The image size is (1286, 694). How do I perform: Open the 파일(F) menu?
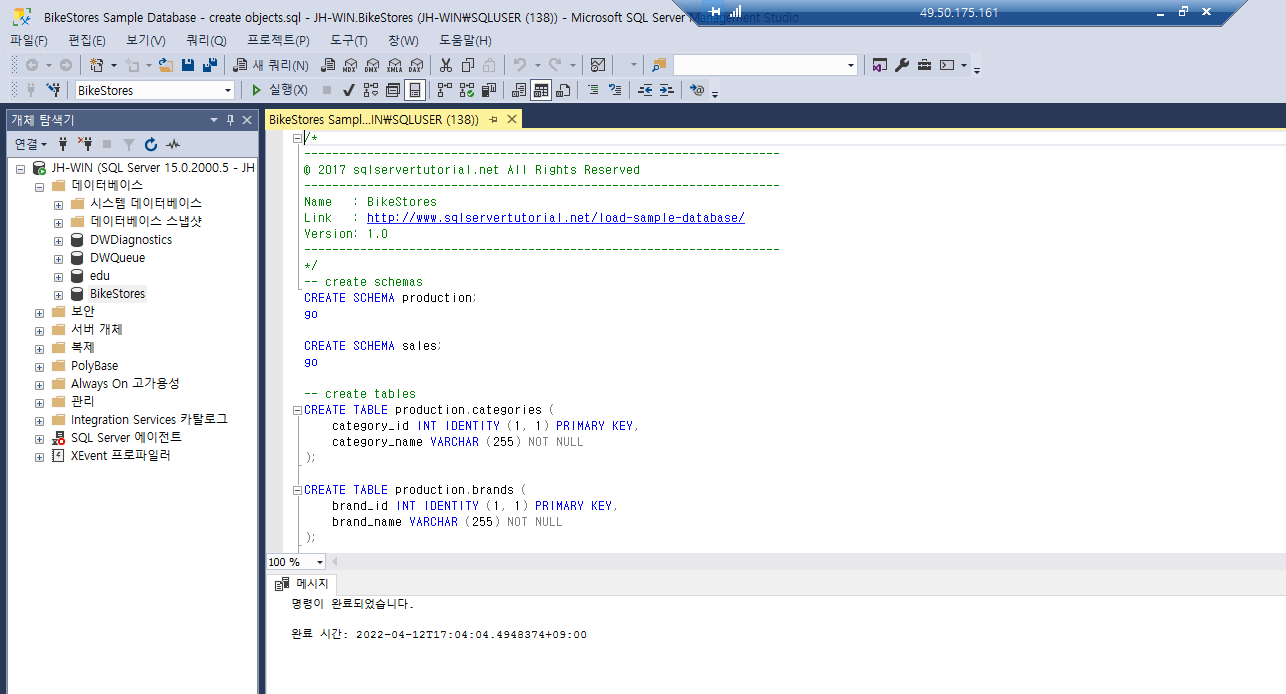point(29,40)
